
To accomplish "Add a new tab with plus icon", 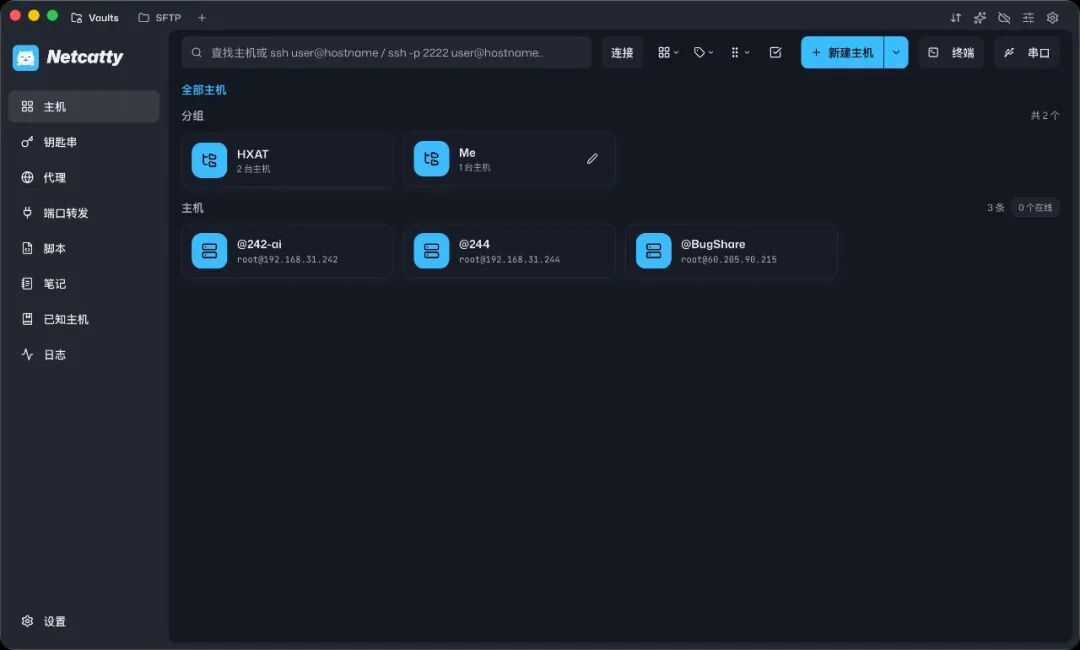I will pyautogui.click(x=202, y=18).
